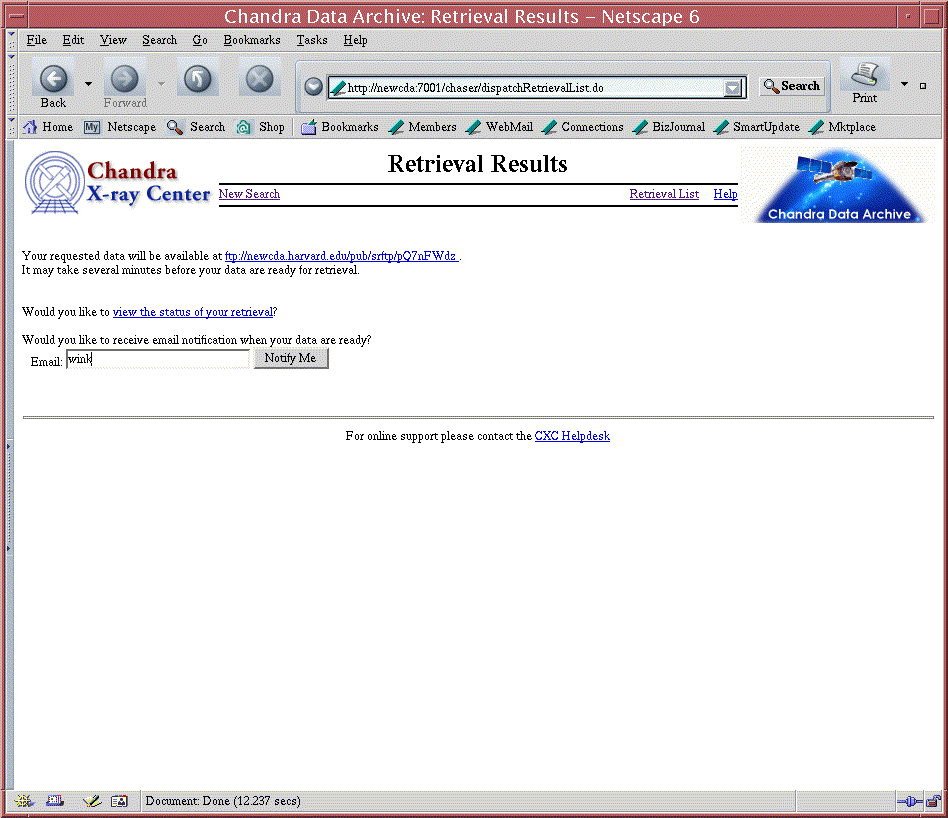Click the CXC Helpdesk link
This screenshot has height=818, width=948.
pyautogui.click(x=572, y=436)
